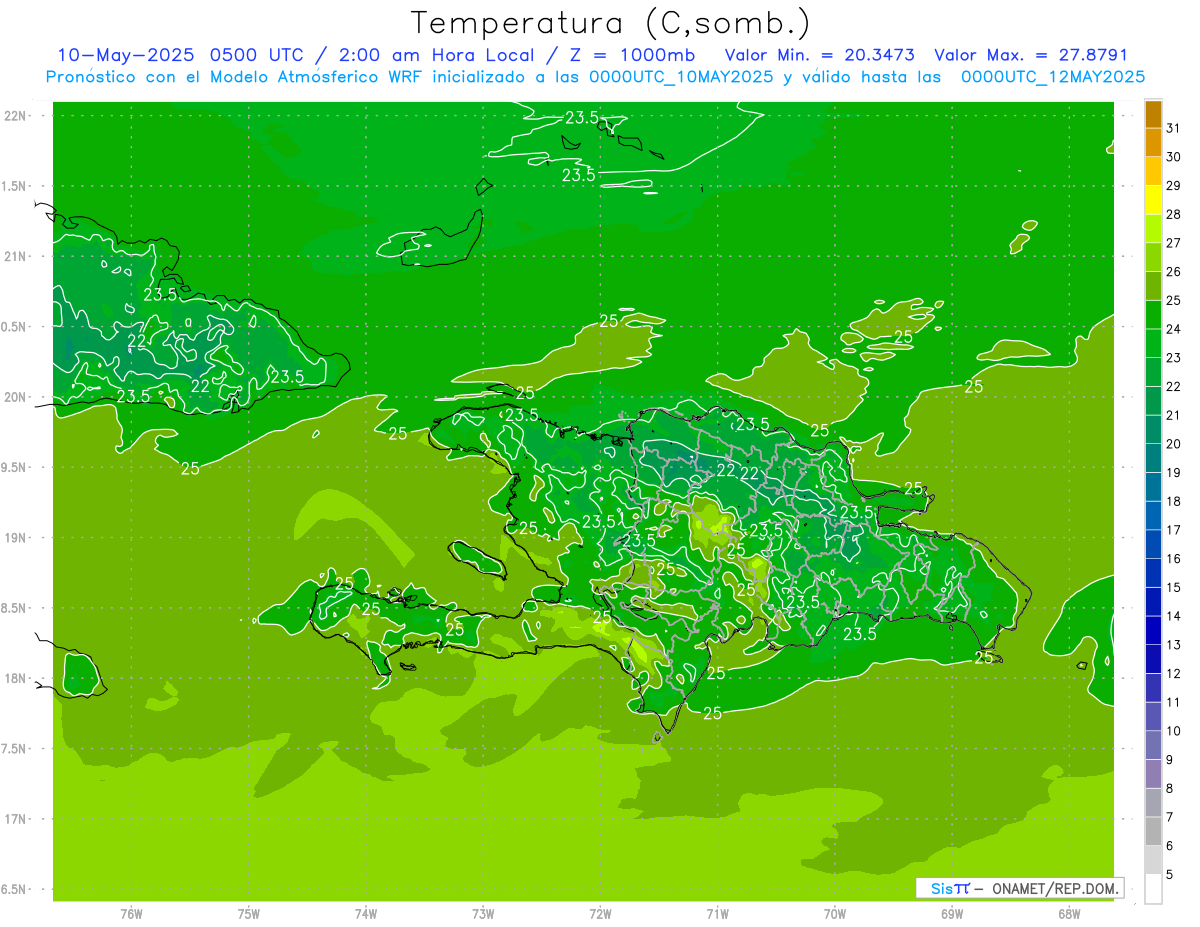
Task: Click the colorbar label 15
Action: (x=1174, y=587)
